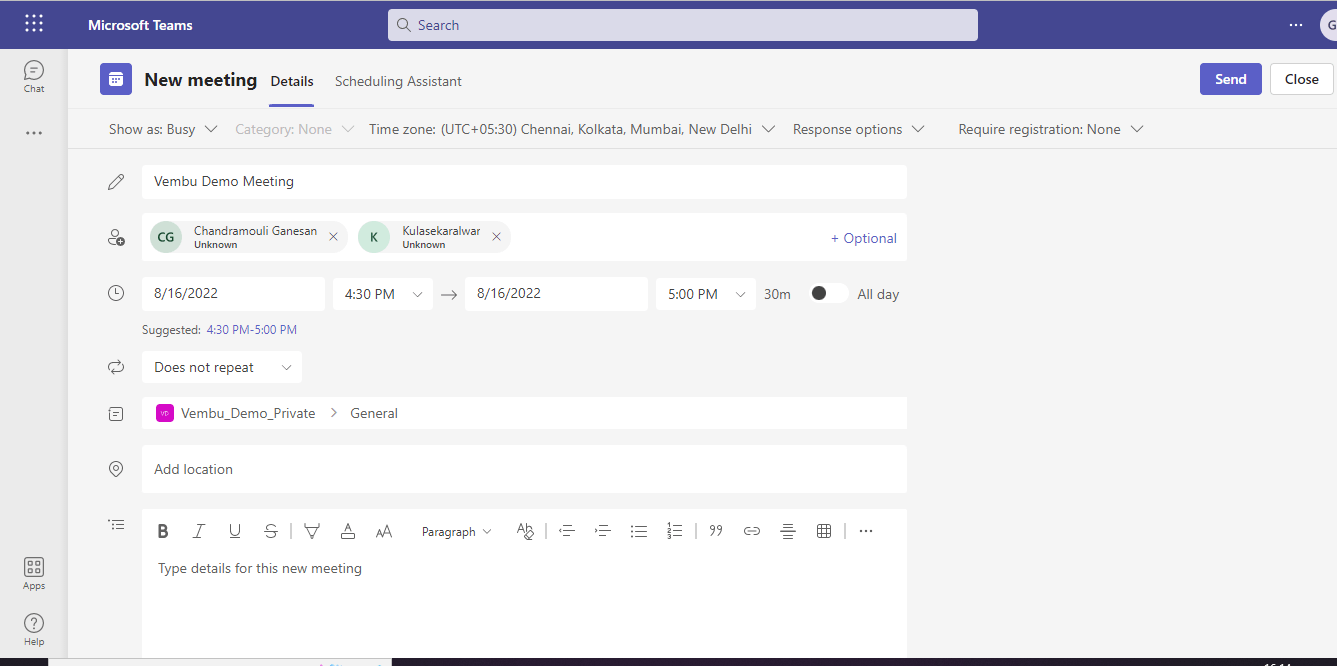Click the end date field 8/16/2022 before 5:00 PM
The width and height of the screenshot is (1337, 666).
[556, 294]
